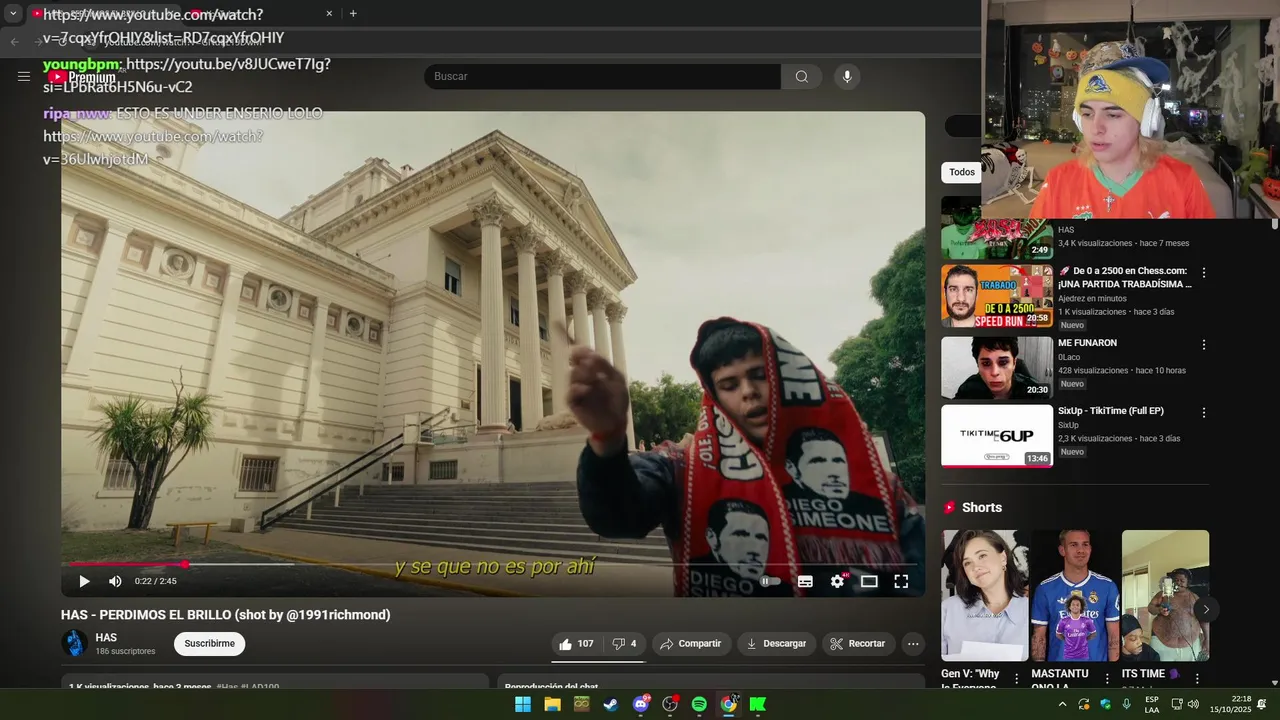This screenshot has height=720, width=1280.
Task: Play the paused YouTube video
Action: 84,581
